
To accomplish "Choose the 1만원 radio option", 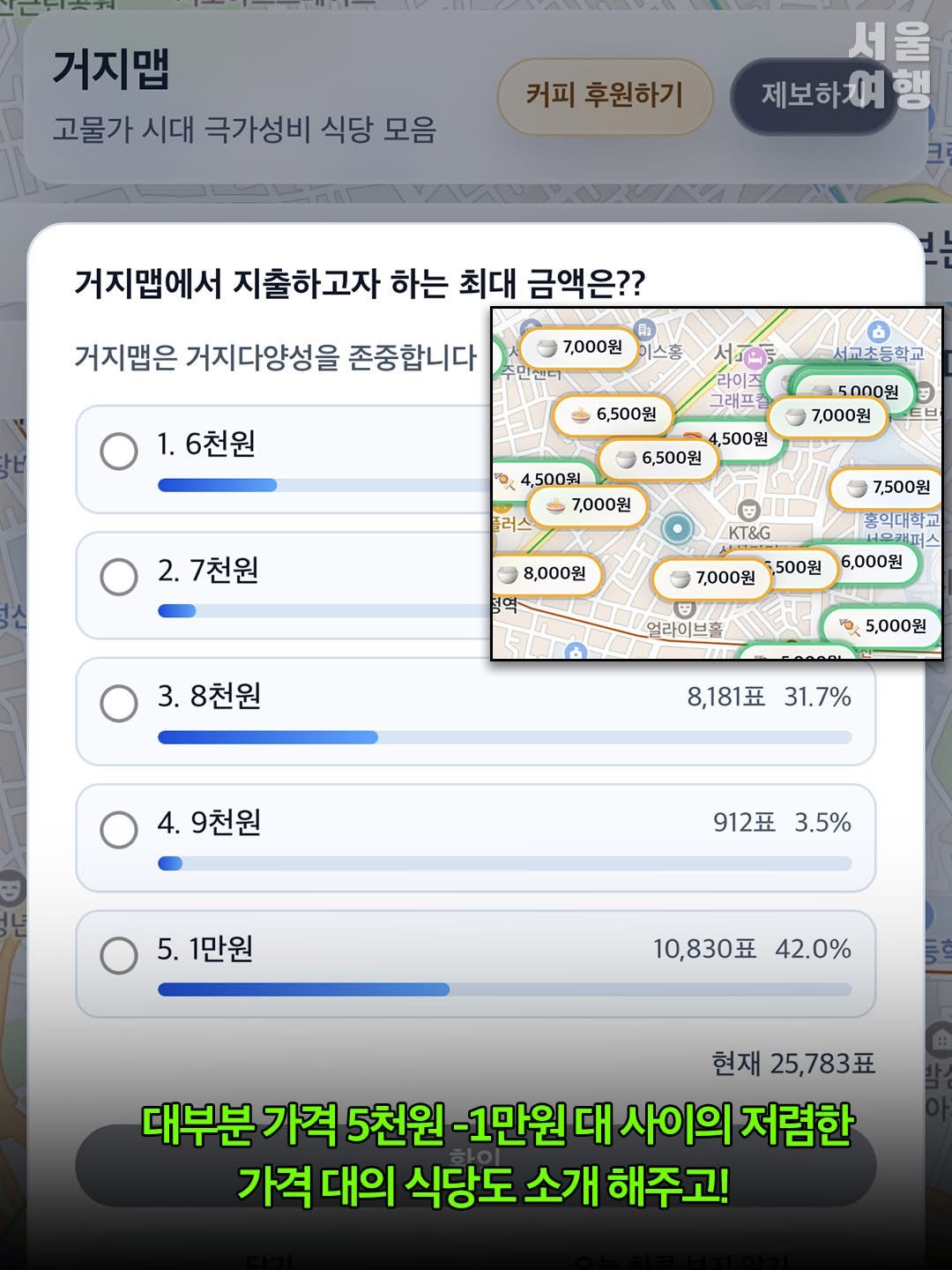I will click(x=119, y=955).
